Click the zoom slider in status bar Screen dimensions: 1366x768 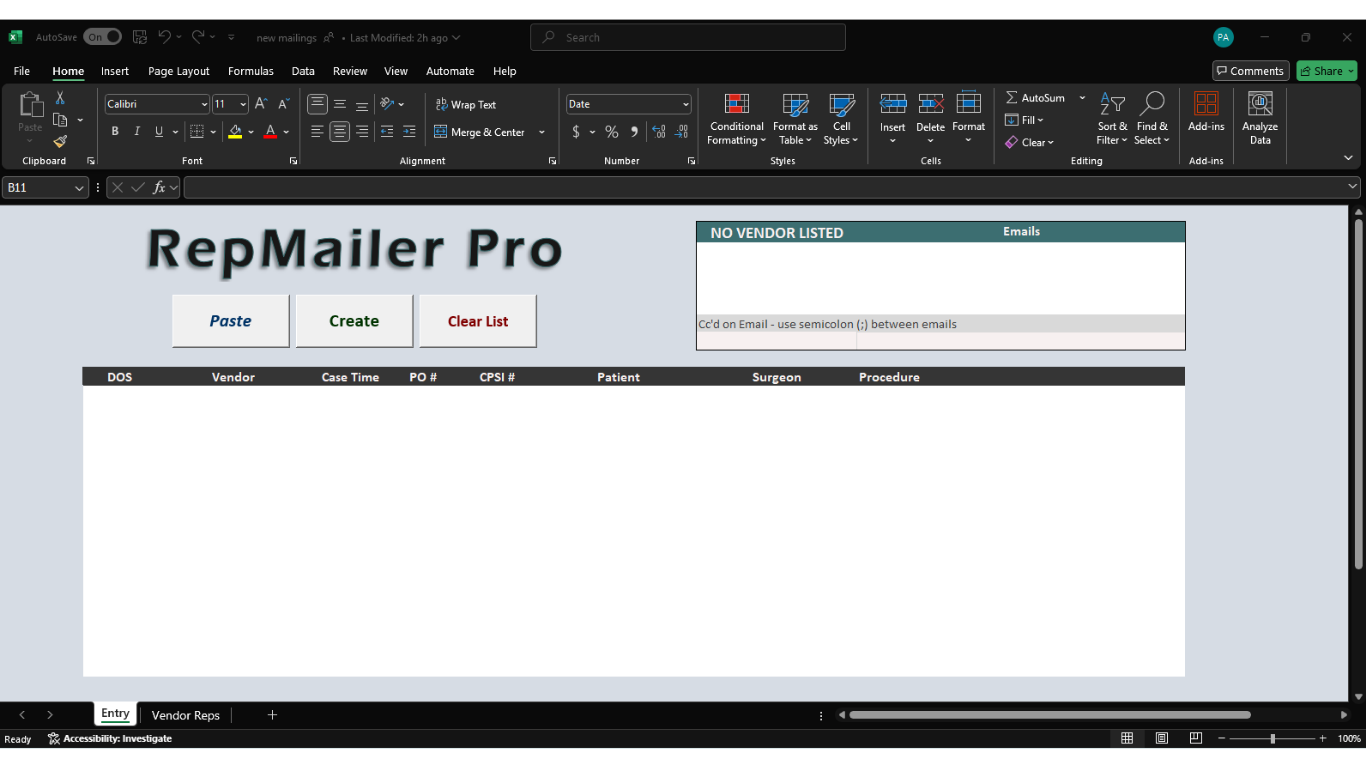(1272, 739)
